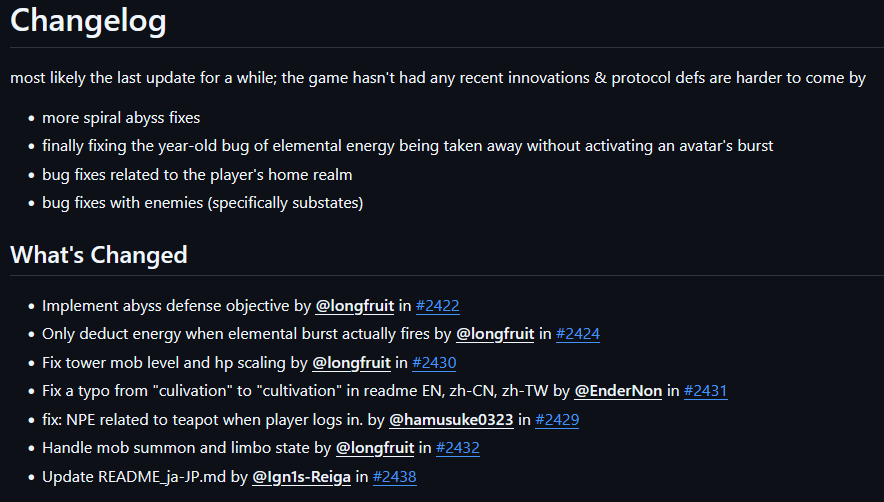Visit @EnderNon's profile mention
Image resolution: width=884 pixels, height=502 pixels.
click(x=618, y=391)
